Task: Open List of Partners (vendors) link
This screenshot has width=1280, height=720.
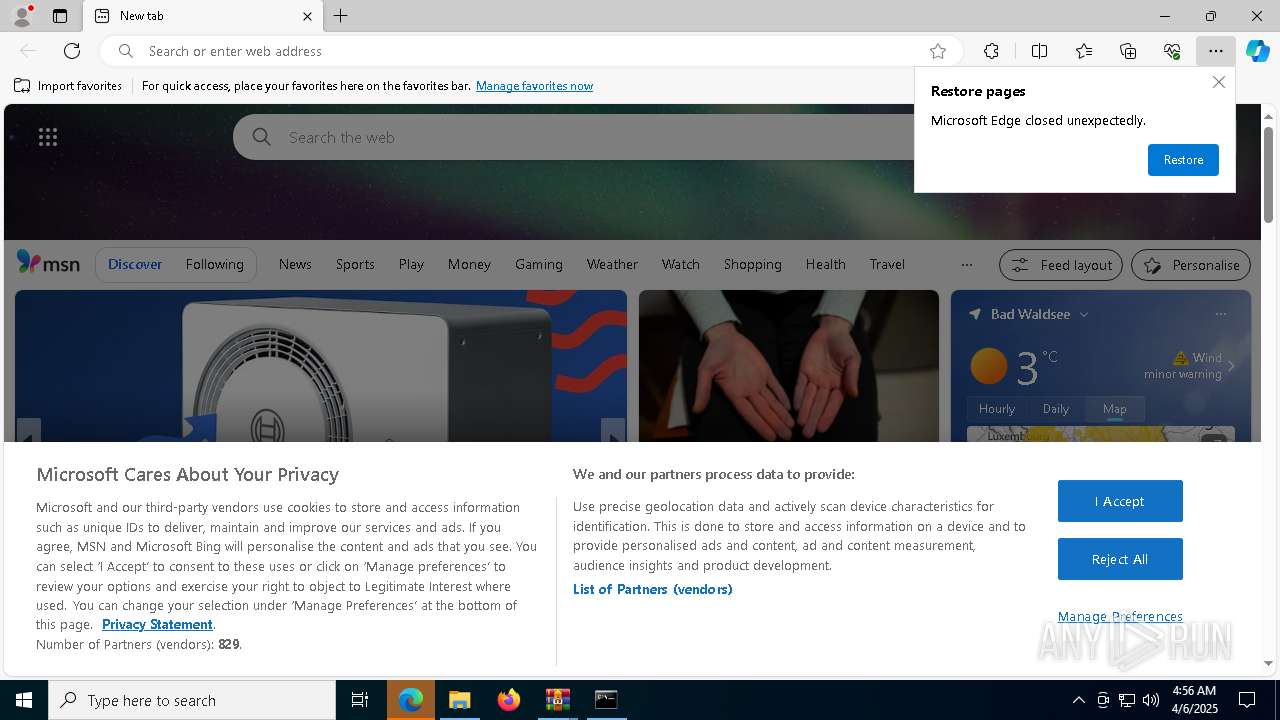Action: point(652,589)
